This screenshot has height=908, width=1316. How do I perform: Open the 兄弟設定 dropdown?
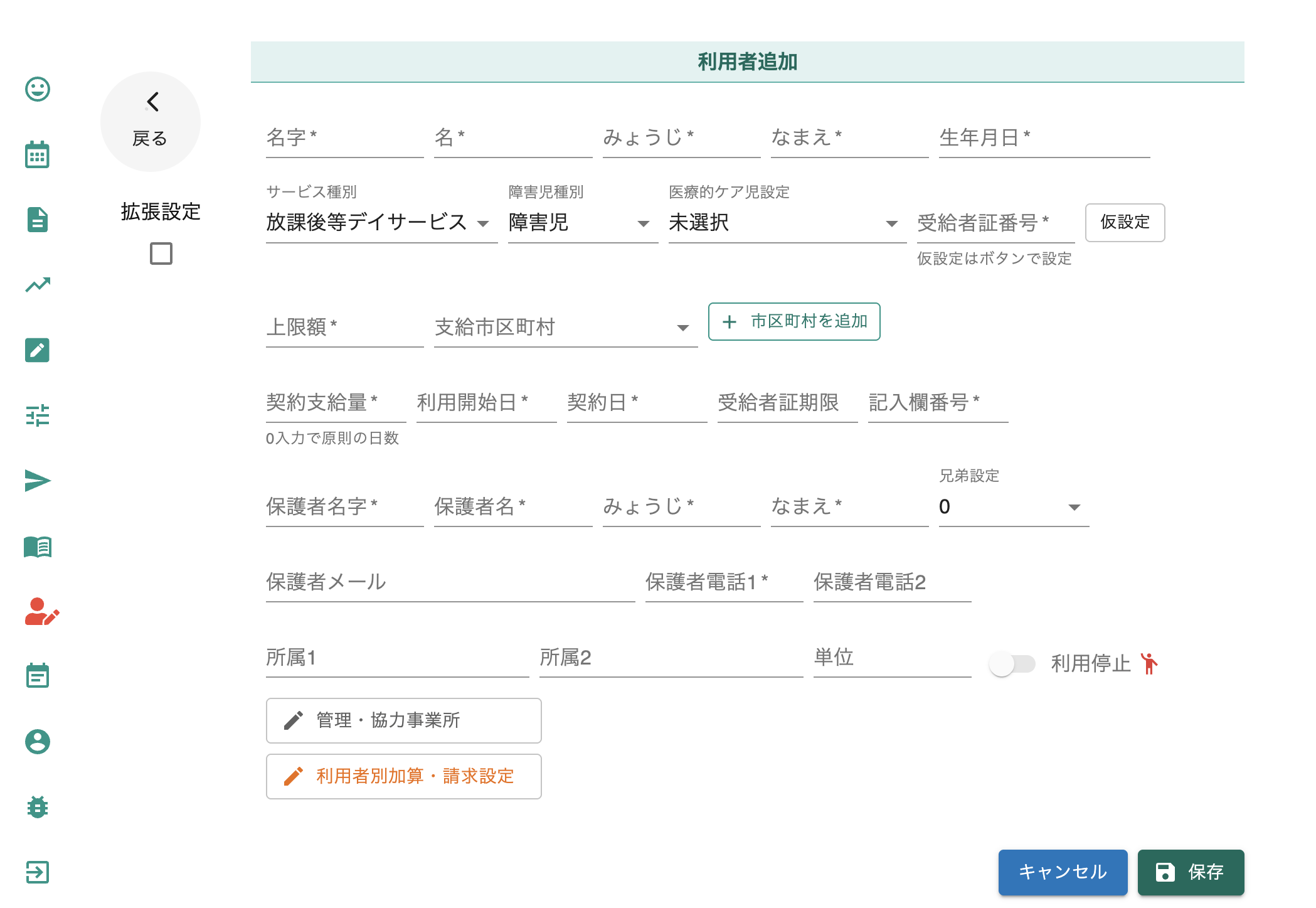(x=1013, y=507)
